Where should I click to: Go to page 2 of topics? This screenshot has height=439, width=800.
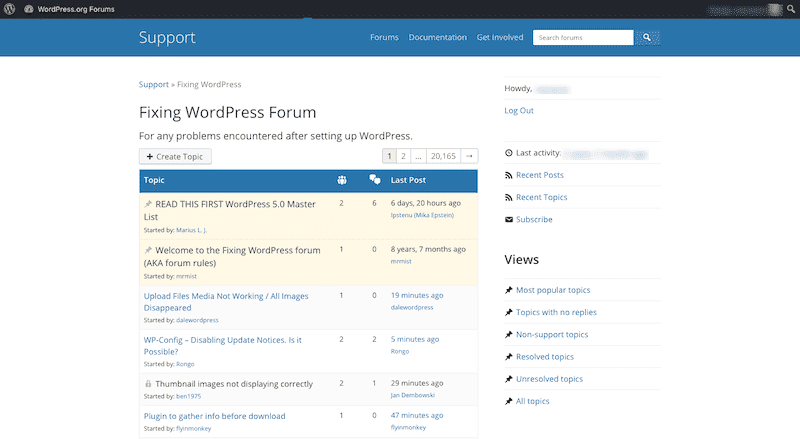click(x=403, y=156)
